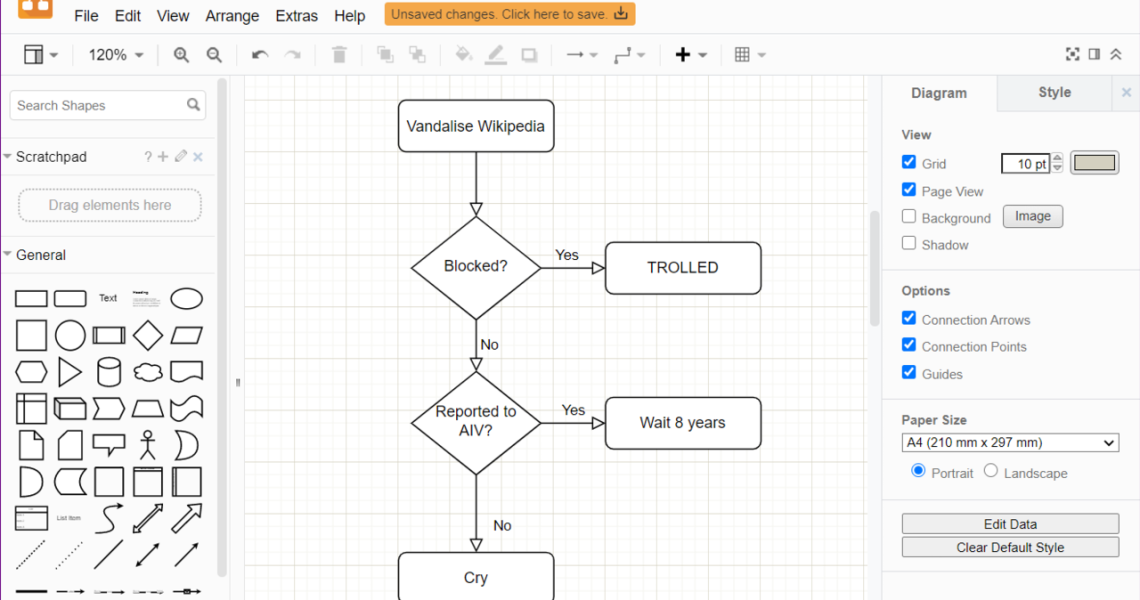Open the Paper Size A4 dropdown
Screen dimensions: 1140x600
1010,443
